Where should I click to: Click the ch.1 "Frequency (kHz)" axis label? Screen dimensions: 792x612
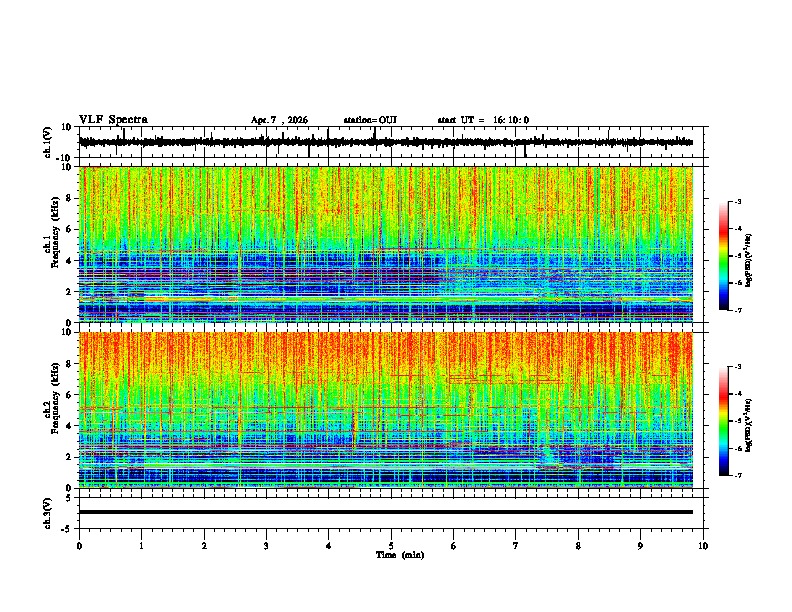point(55,232)
